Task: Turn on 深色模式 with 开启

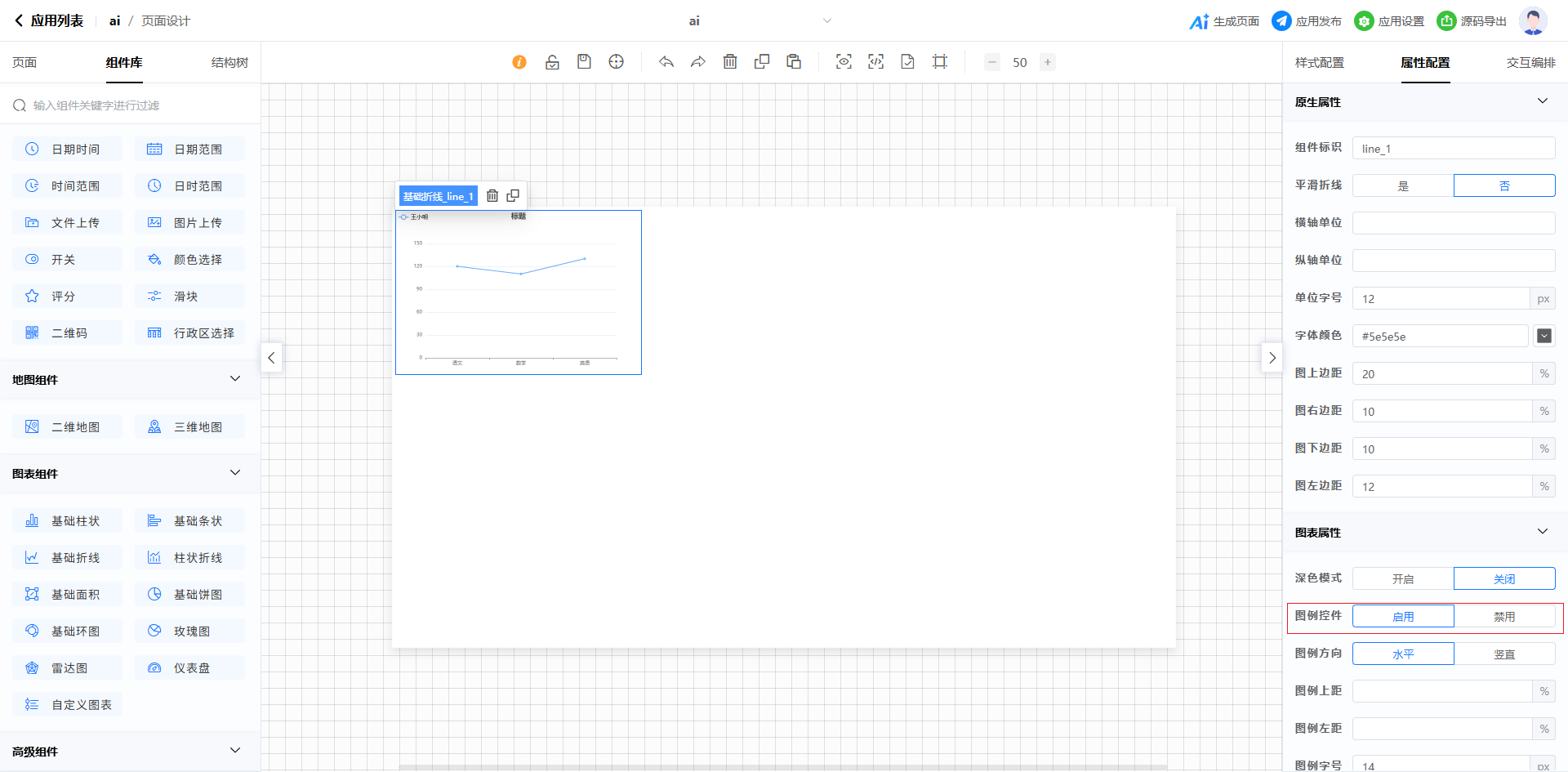Action: point(1403,578)
